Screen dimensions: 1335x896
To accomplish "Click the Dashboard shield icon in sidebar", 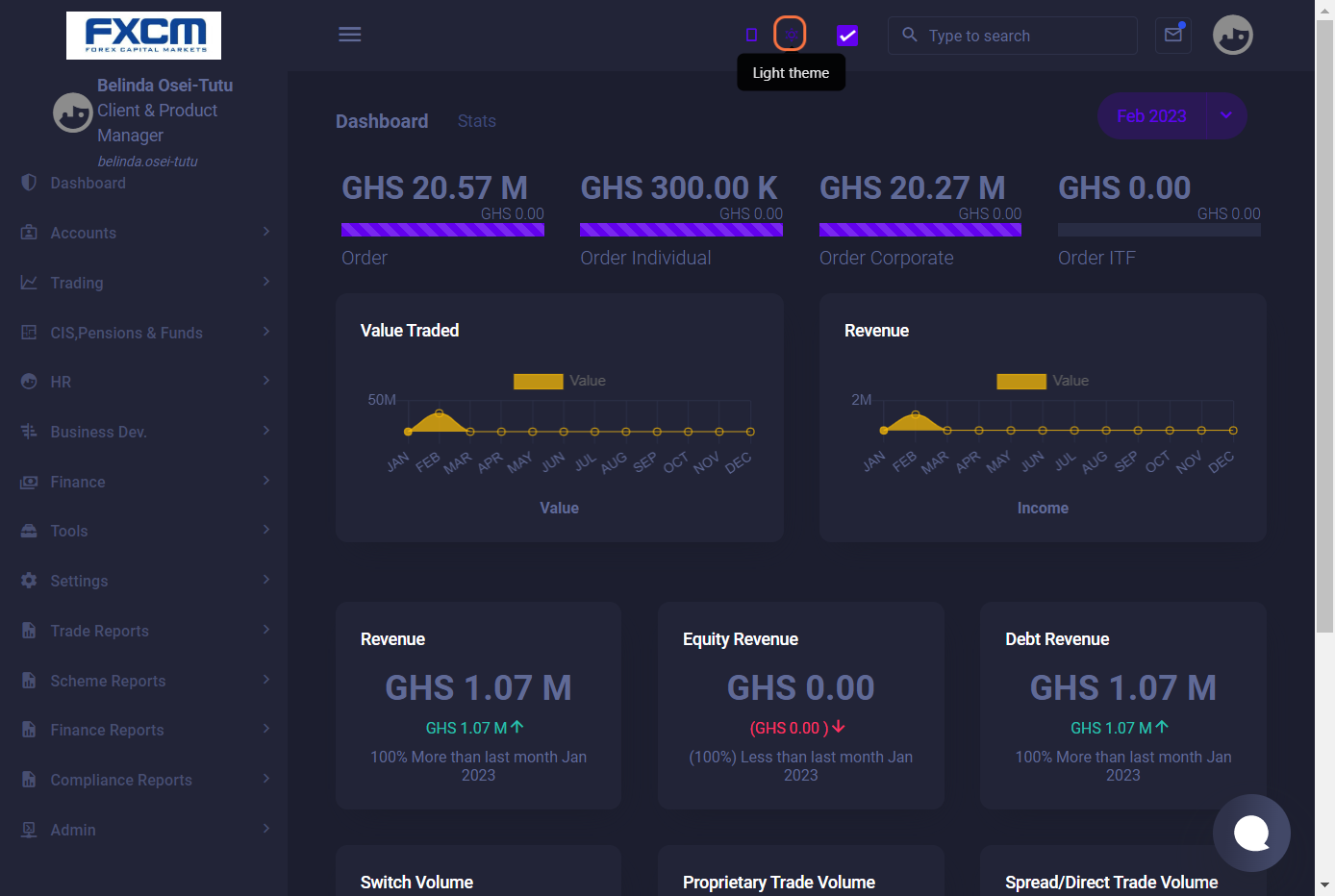I will tap(29, 183).
